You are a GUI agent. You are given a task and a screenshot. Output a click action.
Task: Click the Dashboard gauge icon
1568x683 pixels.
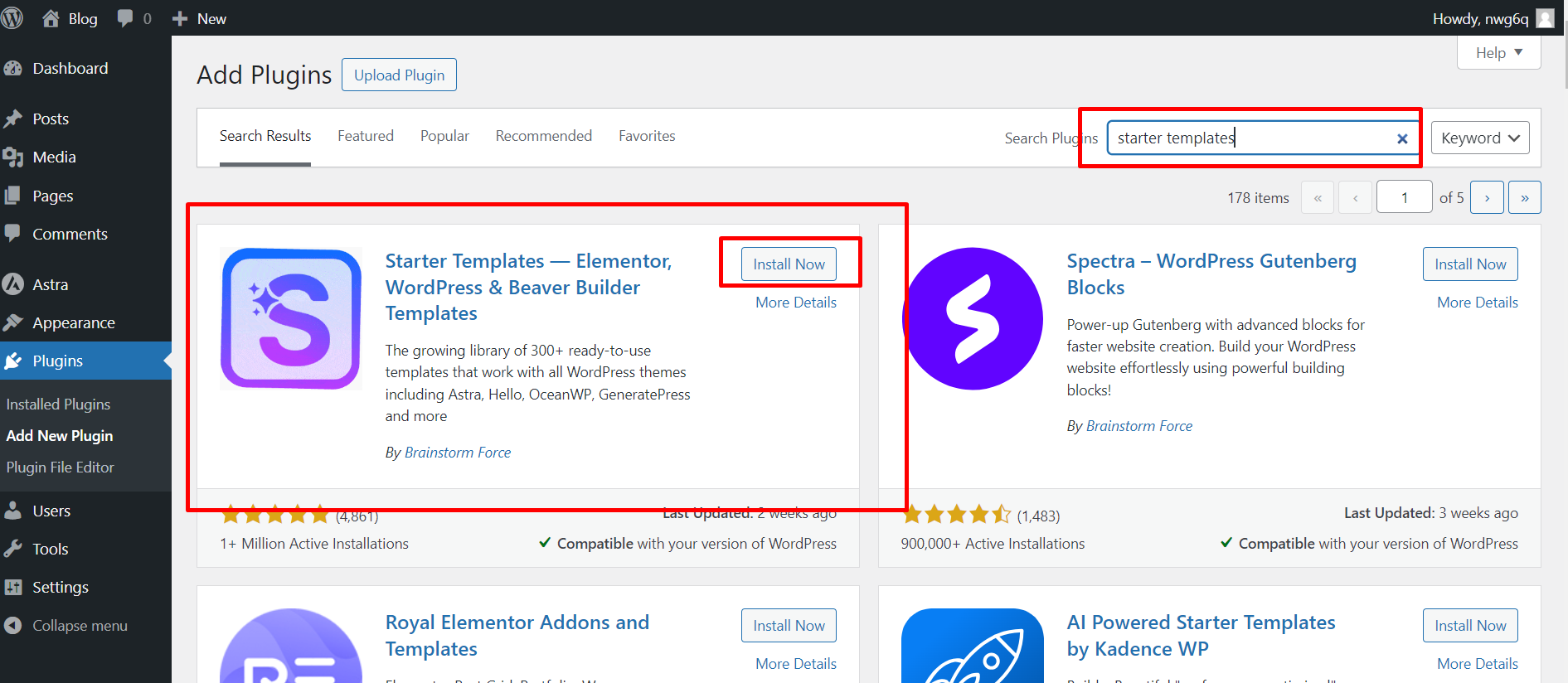(x=13, y=69)
